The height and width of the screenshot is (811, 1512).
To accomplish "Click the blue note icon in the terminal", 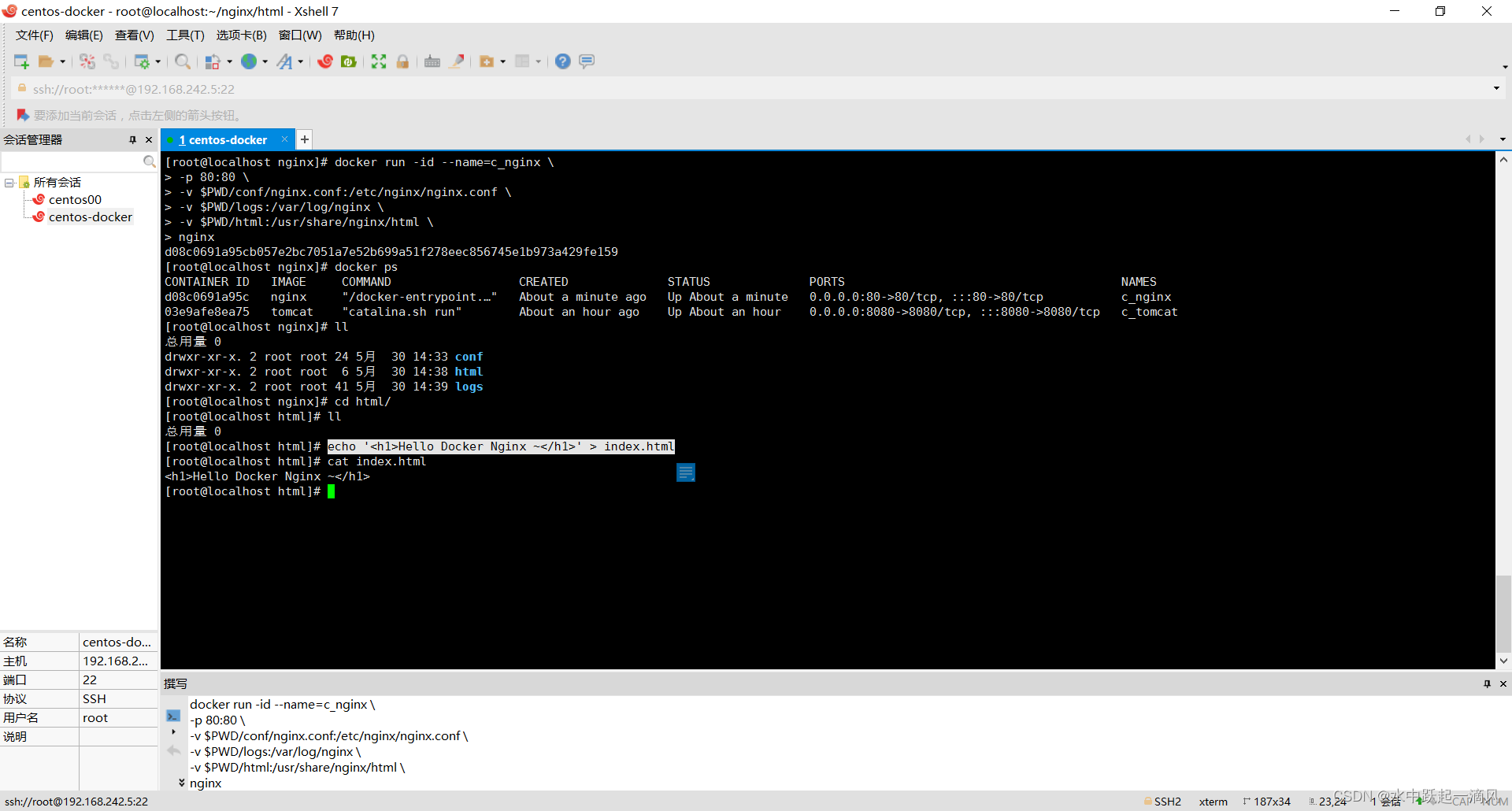I will tap(686, 472).
